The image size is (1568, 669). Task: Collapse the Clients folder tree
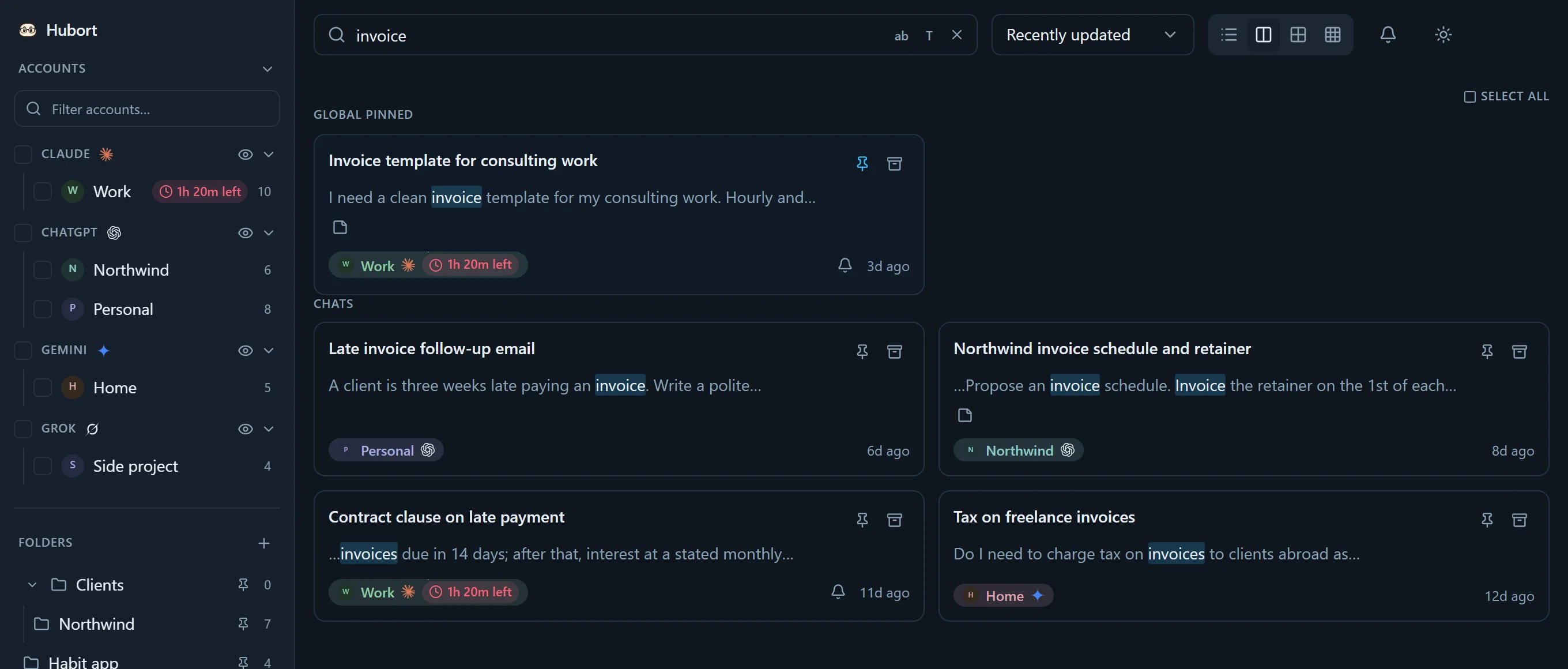(32, 584)
